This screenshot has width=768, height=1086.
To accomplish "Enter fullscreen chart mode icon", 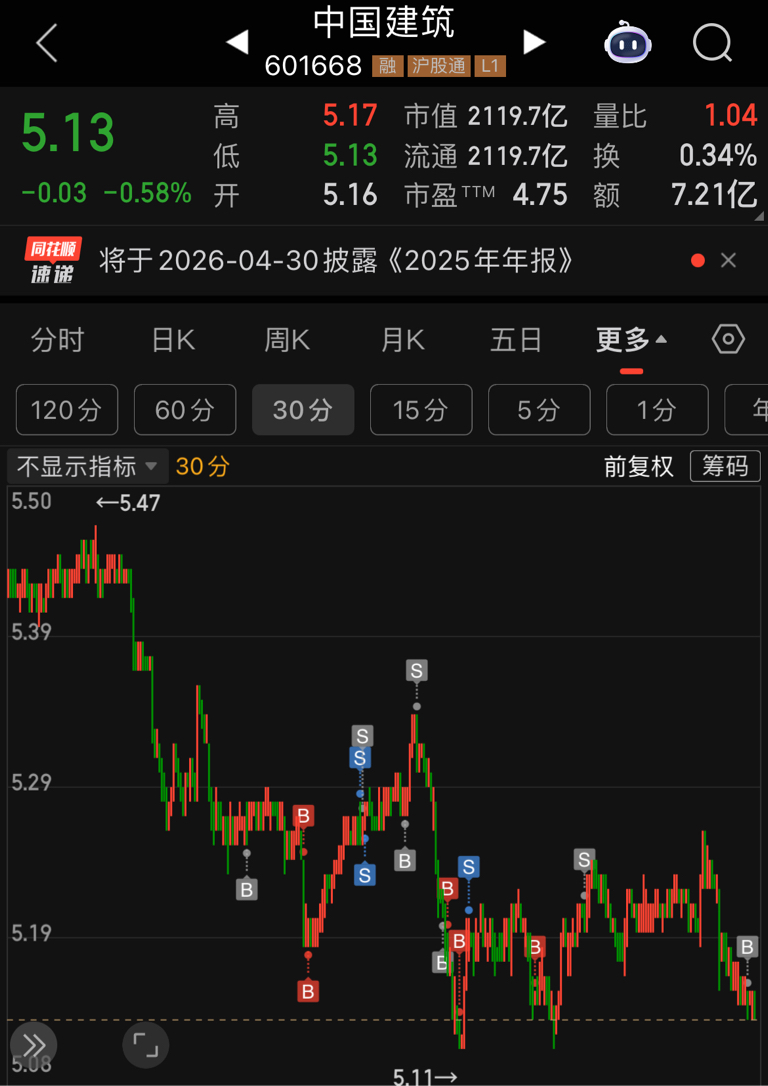I will pyautogui.click(x=145, y=1044).
